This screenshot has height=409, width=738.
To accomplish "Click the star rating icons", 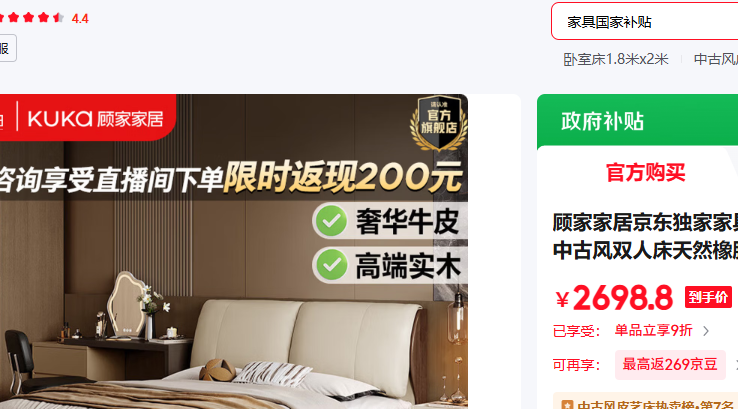I will 31,18.
